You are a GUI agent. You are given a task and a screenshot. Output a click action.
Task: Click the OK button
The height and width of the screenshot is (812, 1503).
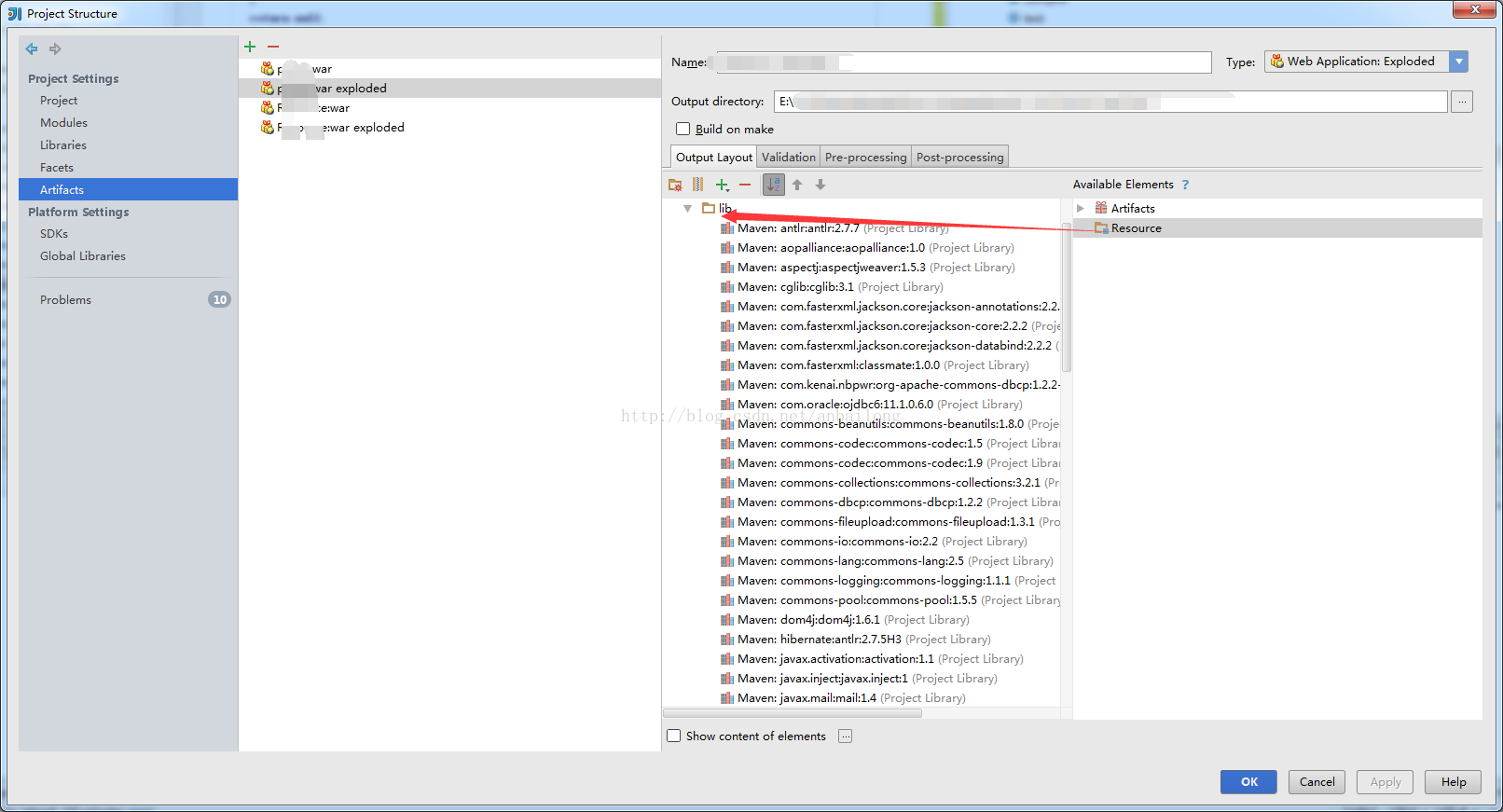1249,782
